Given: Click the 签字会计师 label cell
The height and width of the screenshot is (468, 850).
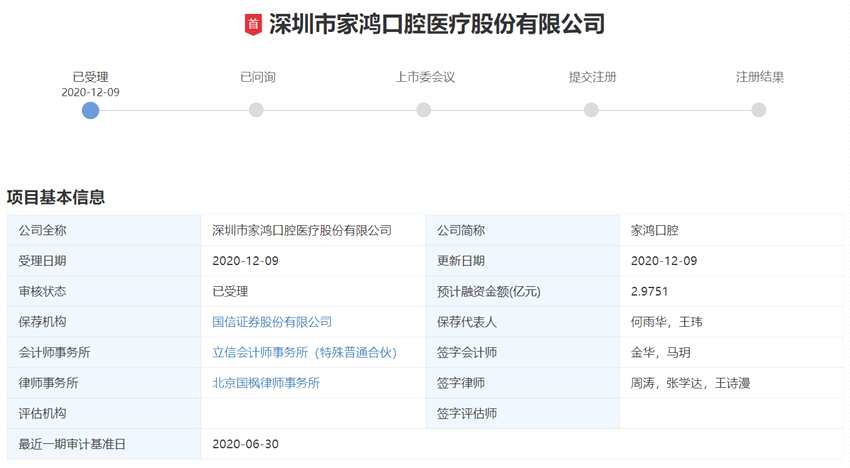Looking at the screenshot, I should coord(523,352).
